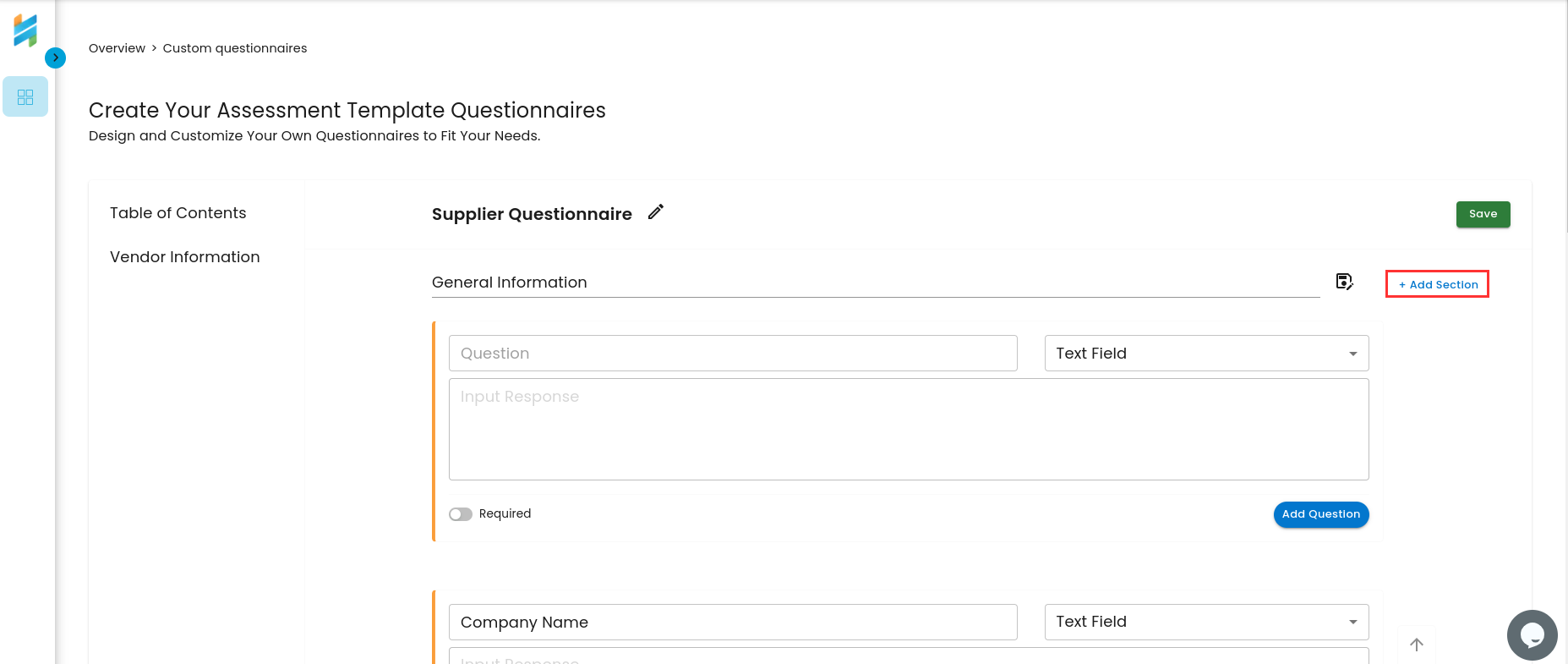1568x664 pixels.
Task: Focus the empty Question input field
Action: (x=733, y=354)
